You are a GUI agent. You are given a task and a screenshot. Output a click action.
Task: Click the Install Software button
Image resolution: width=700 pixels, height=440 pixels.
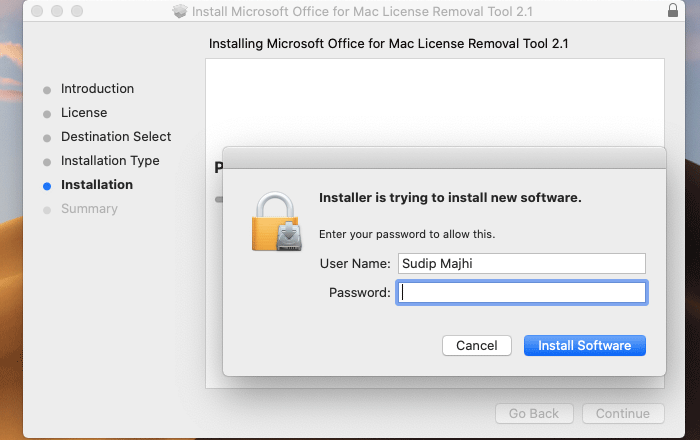click(x=584, y=345)
